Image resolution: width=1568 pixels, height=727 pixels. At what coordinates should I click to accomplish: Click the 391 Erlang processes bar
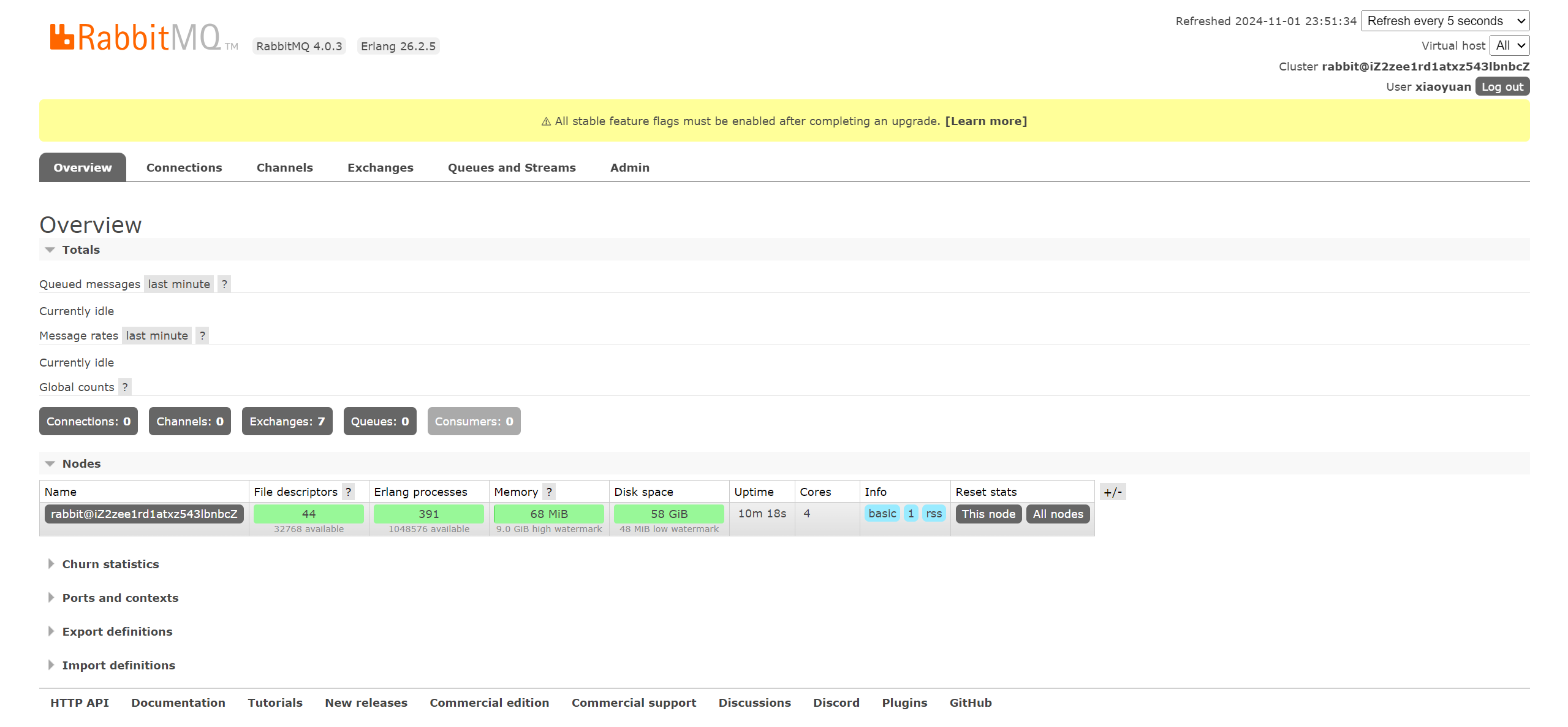(429, 514)
